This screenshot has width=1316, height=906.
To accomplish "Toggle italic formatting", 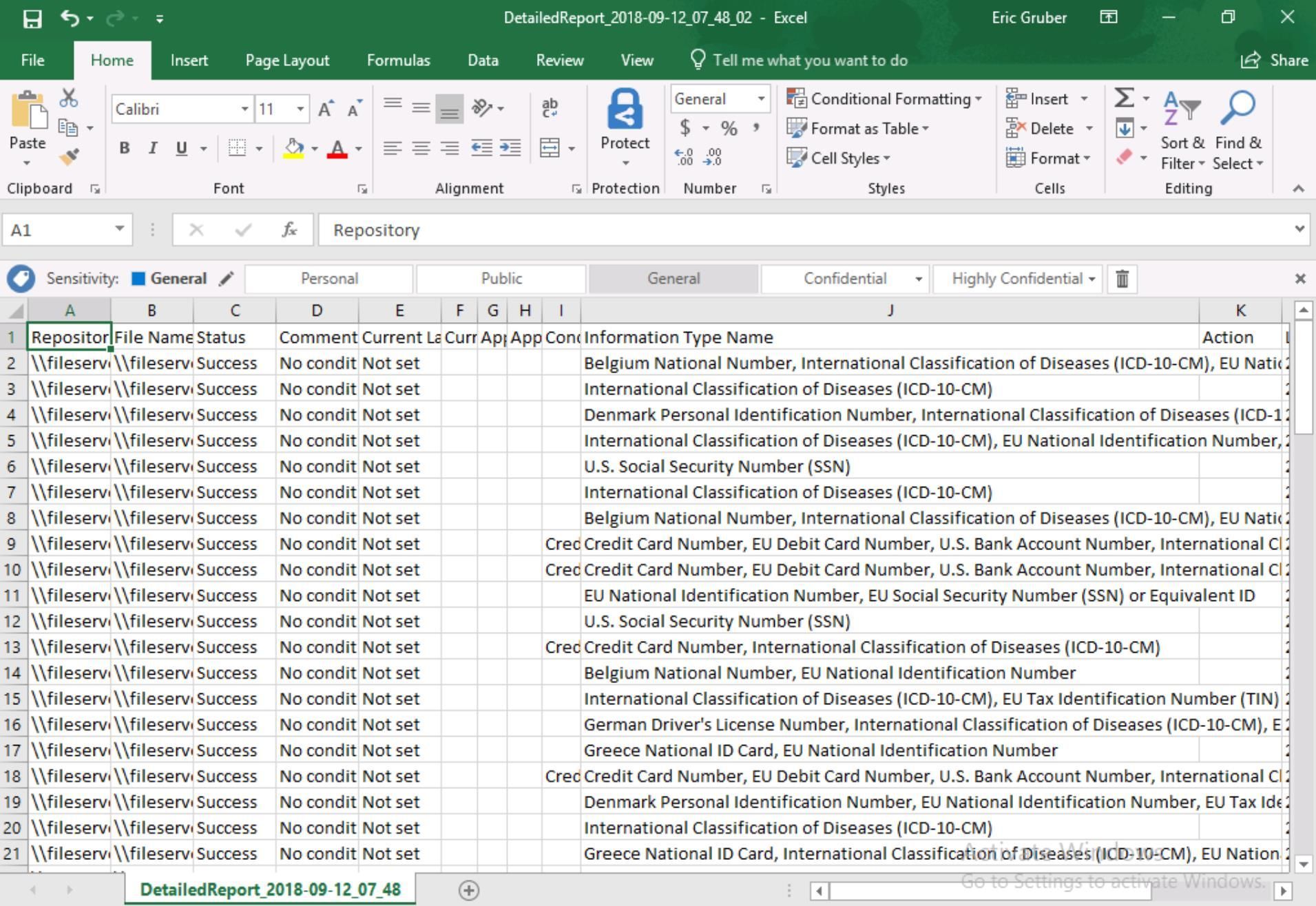I will click(152, 147).
